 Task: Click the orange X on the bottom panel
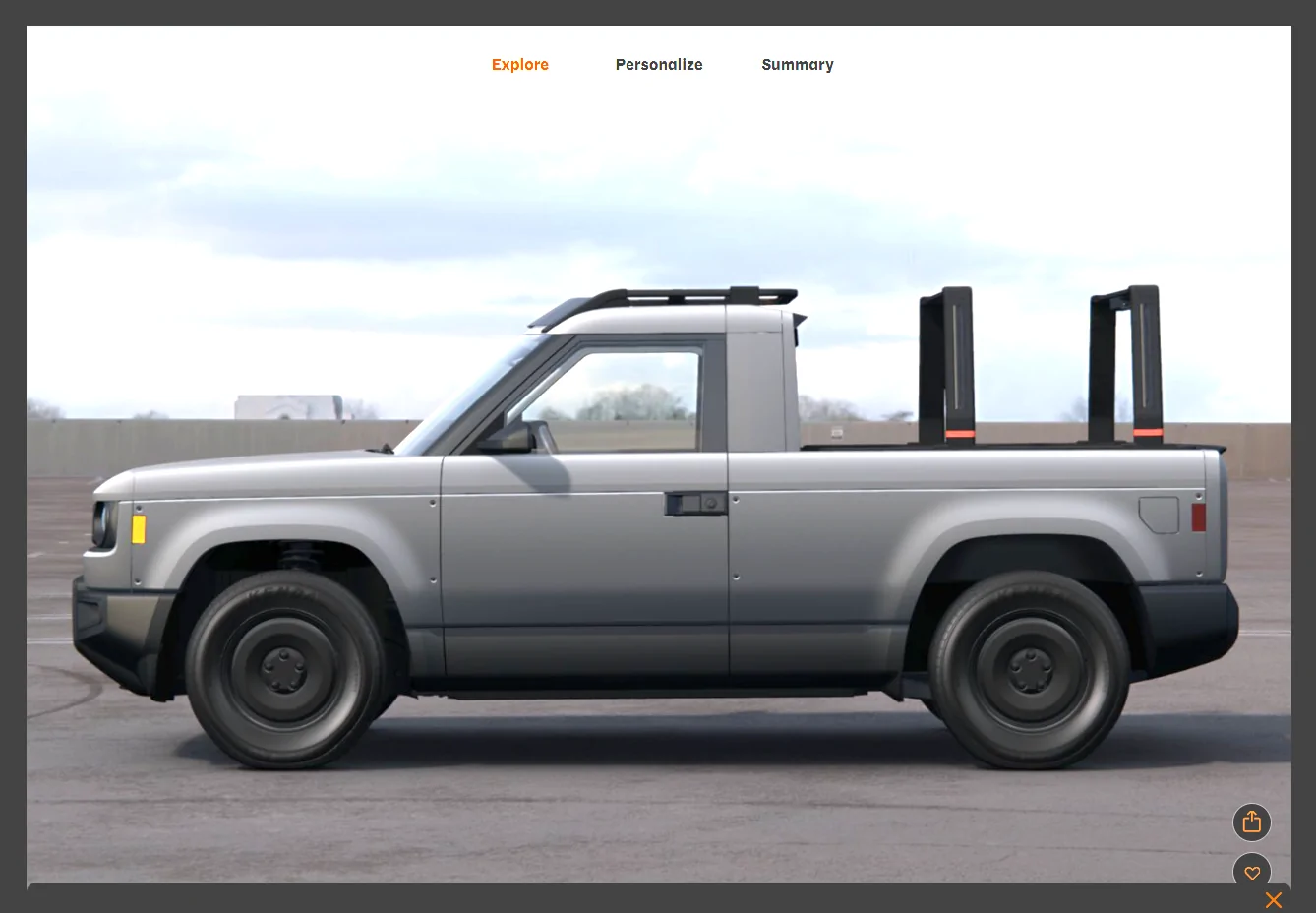[1273, 899]
